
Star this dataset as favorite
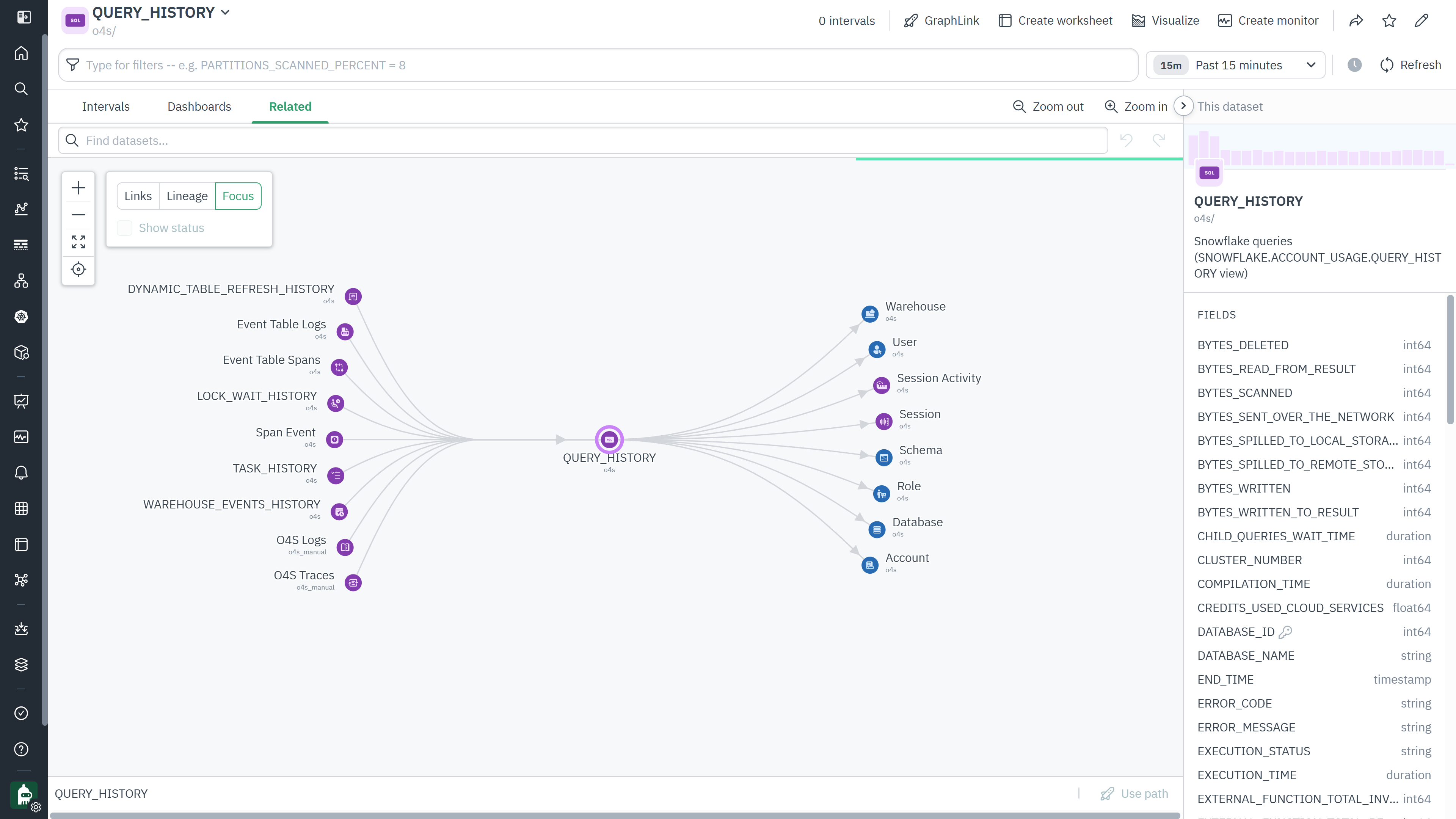[x=1389, y=21]
